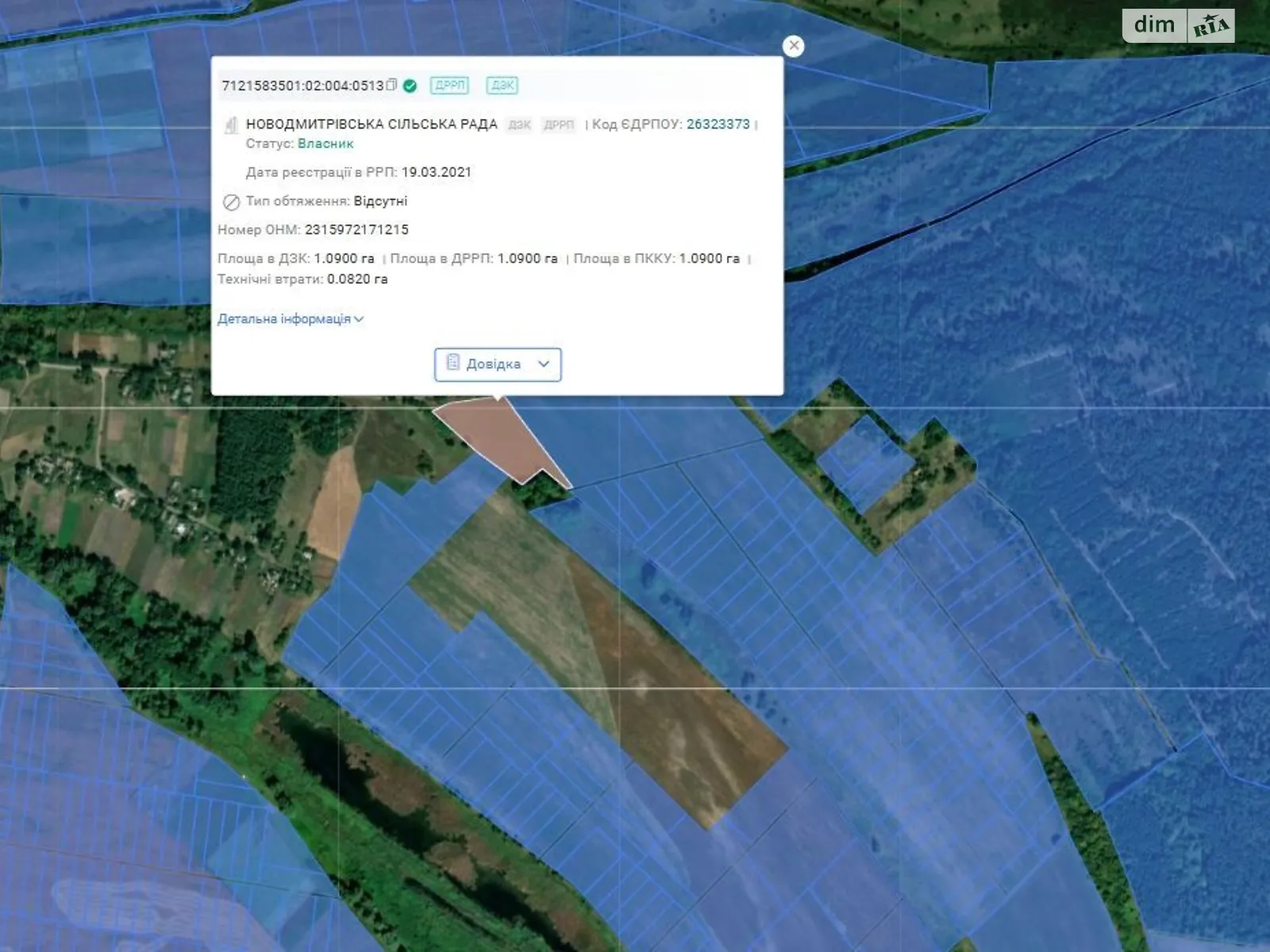Click the dim RIA logo watermark

pos(1178,25)
